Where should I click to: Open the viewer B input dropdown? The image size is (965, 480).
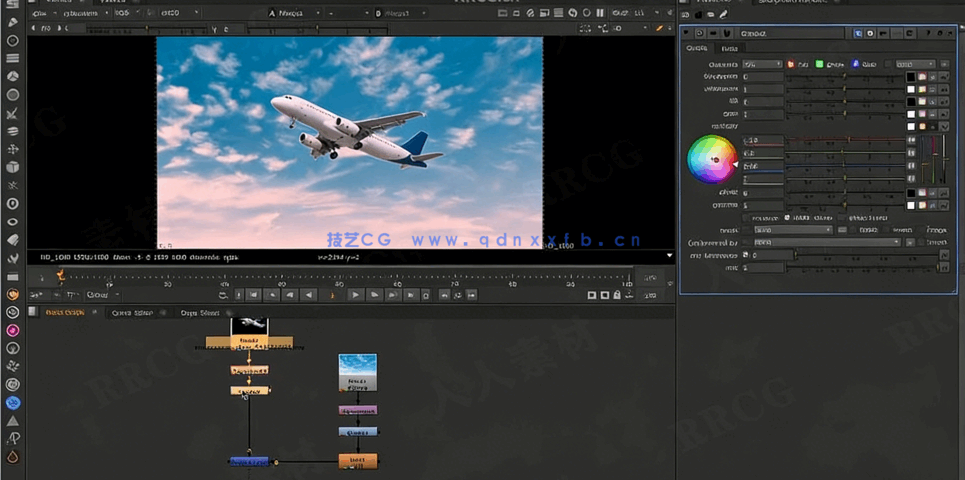pyautogui.click(x=401, y=12)
